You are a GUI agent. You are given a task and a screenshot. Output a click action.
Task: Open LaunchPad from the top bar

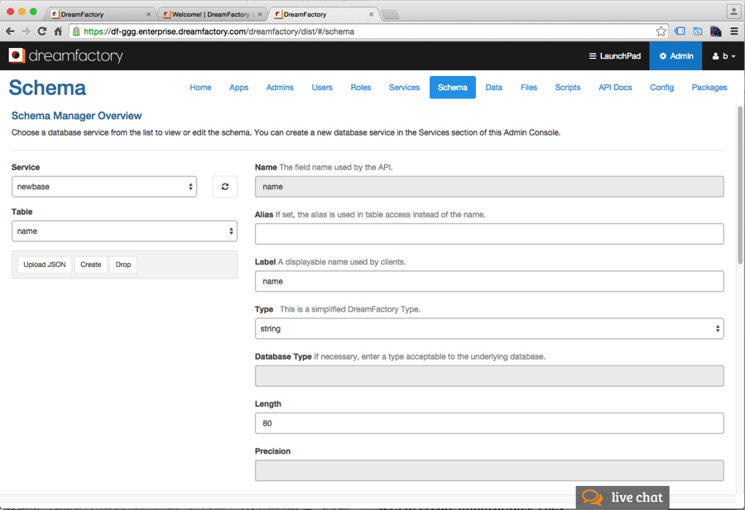pyautogui.click(x=615, y=56)
